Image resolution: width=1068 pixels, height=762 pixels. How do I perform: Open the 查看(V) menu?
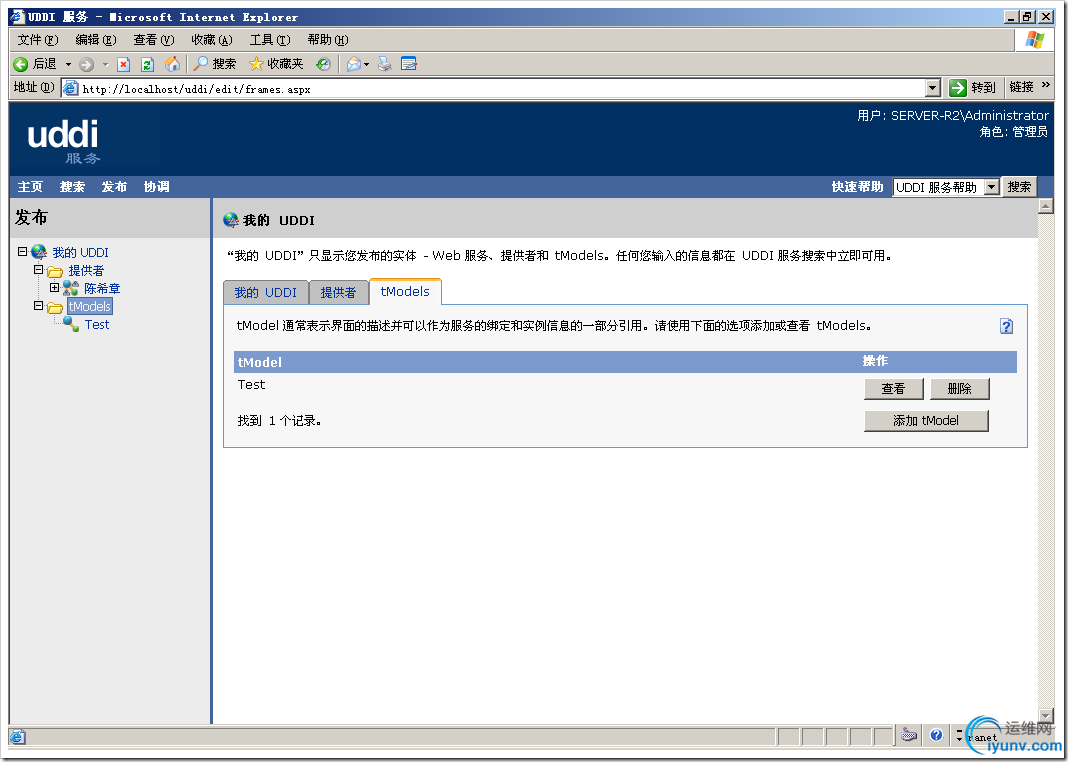(154, 39)
